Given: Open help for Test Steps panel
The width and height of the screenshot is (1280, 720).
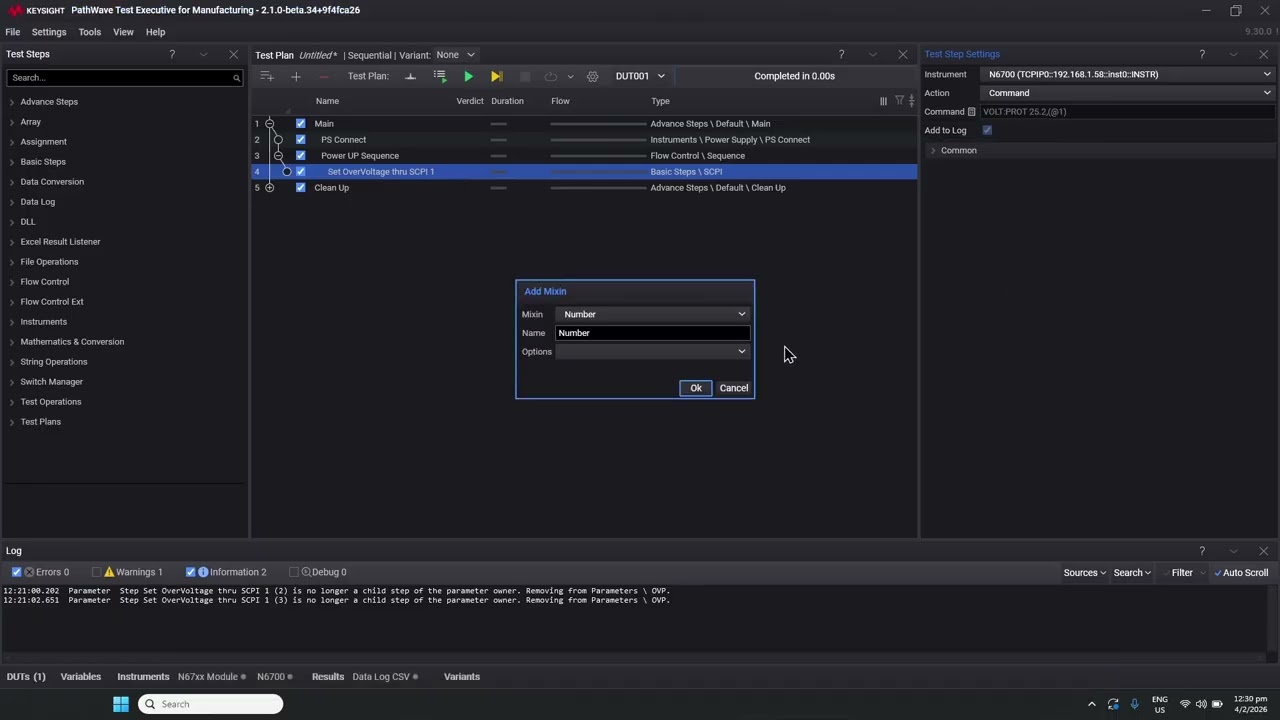Looking at the screenshot, I should coord(172,54).
